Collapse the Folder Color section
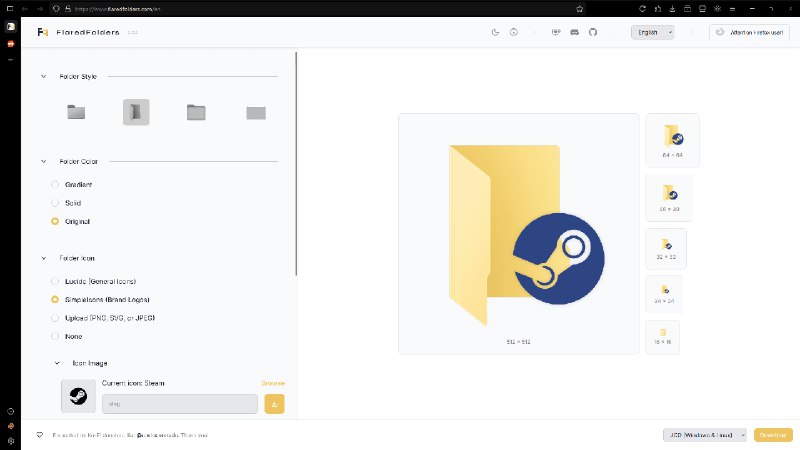 tap(43, 161)
